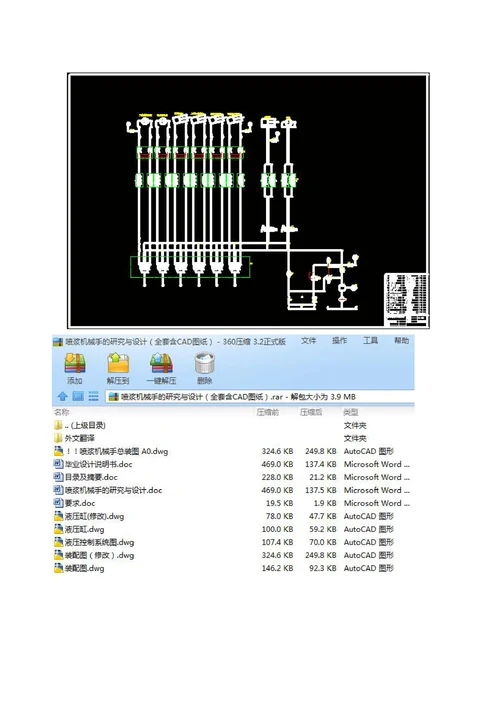The image size is (500, 707).
Task: Open the 操作 menu
Action: [339, 341]
